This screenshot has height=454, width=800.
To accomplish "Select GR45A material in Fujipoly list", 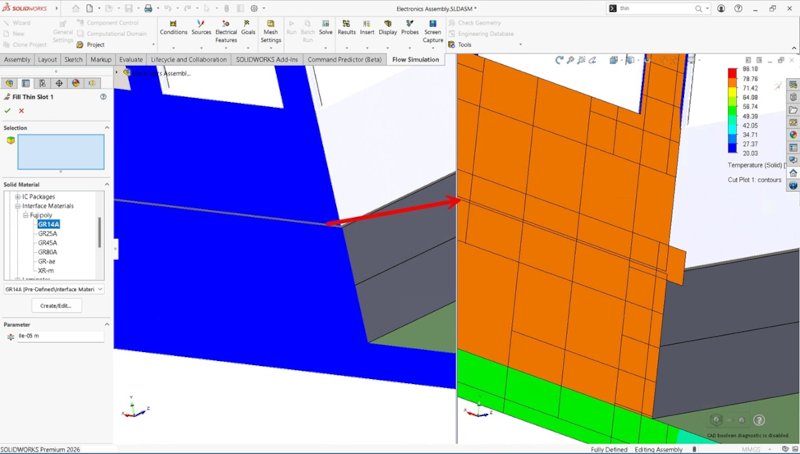I will pyautogui.click(x=48, y=243).
